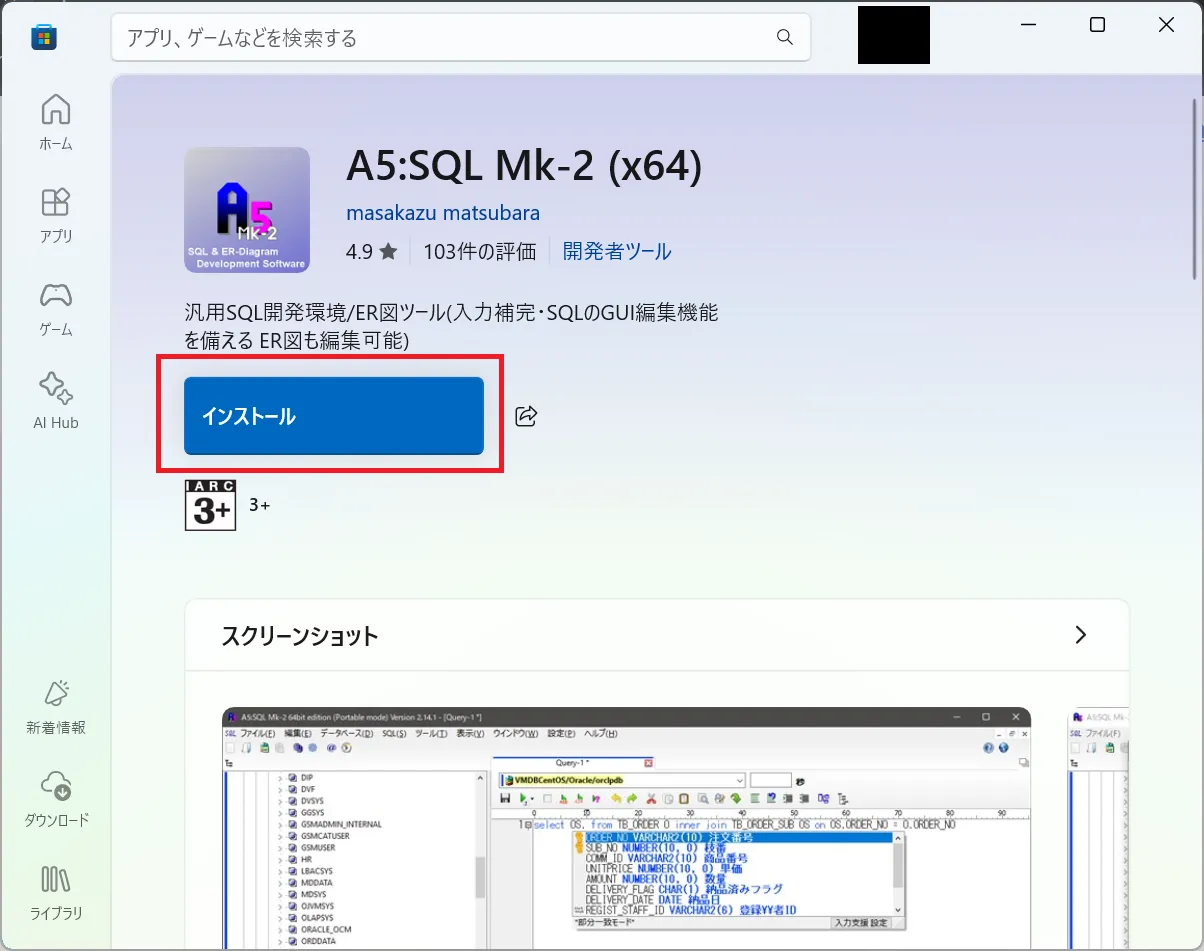Click the 3+ age rating text

tap(259, 505)
